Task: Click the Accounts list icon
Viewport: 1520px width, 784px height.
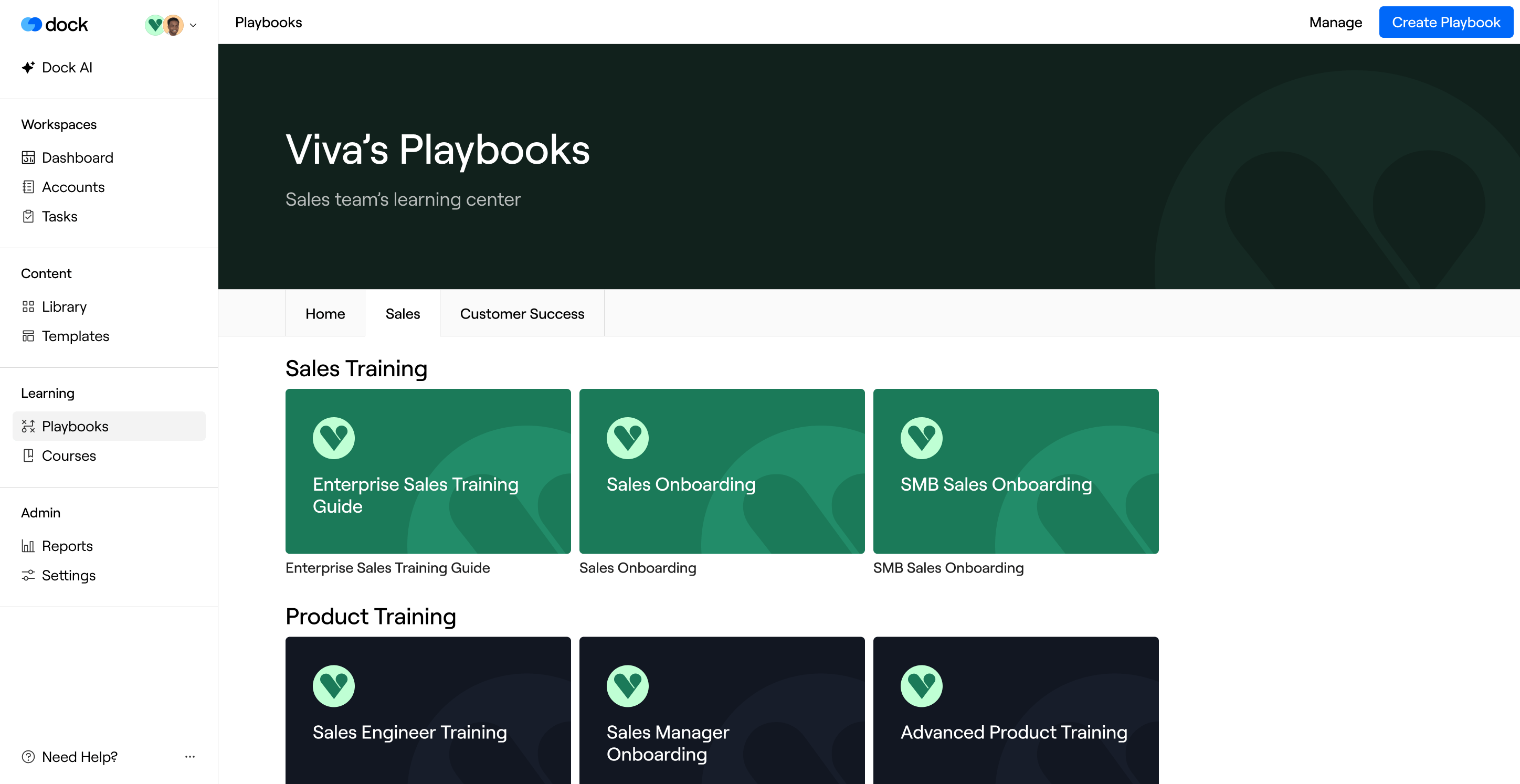Action: [x=28, y=187]
